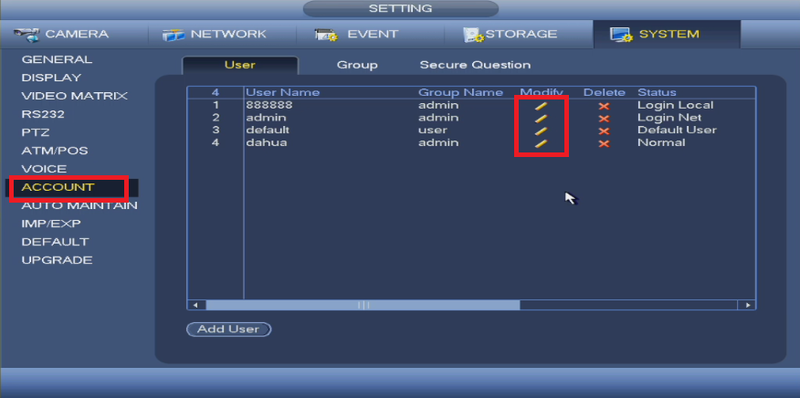Switch to the NETWORK tab
Image resolution: width=800 pixels, height=398 pixels.
pos(214,34)
